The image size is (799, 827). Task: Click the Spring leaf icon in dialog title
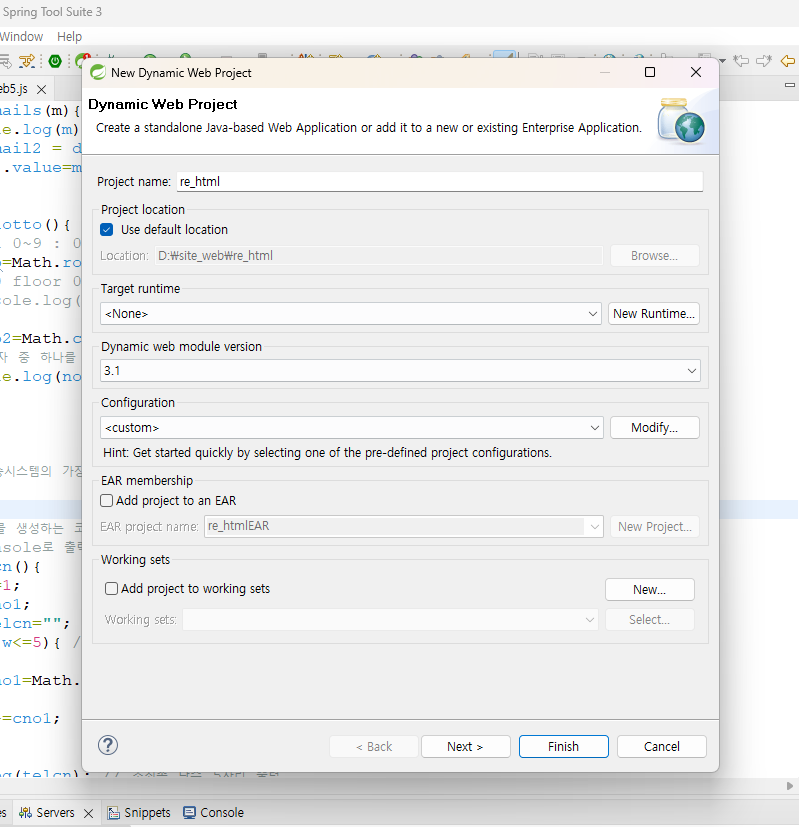coord(98,72)
